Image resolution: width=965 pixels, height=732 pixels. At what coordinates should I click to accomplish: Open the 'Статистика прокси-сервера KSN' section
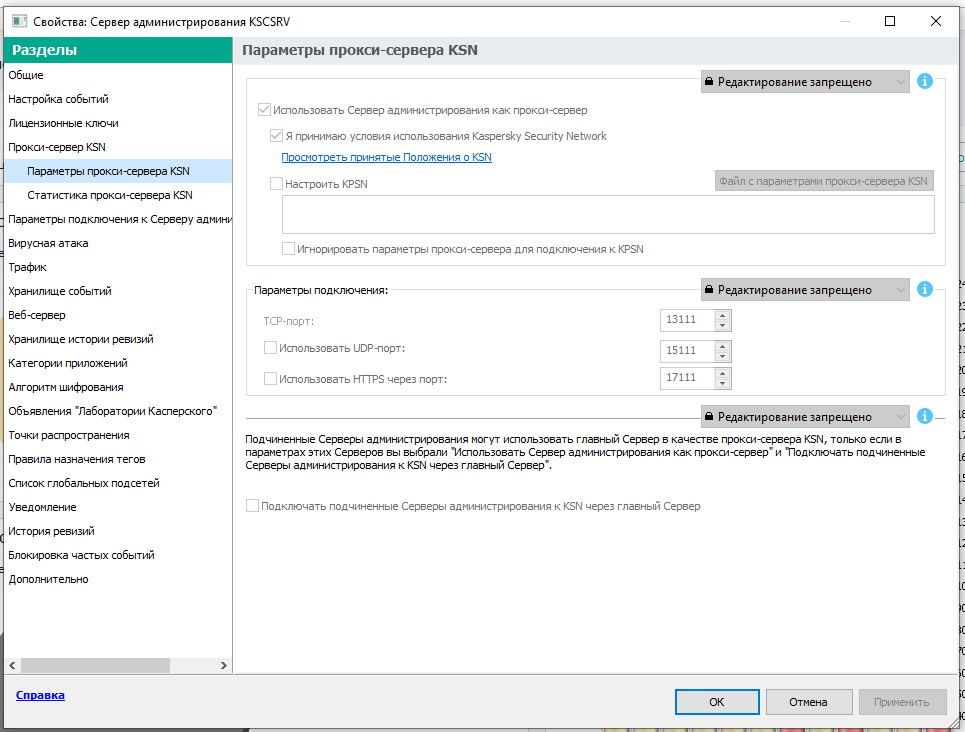point(110,195)
